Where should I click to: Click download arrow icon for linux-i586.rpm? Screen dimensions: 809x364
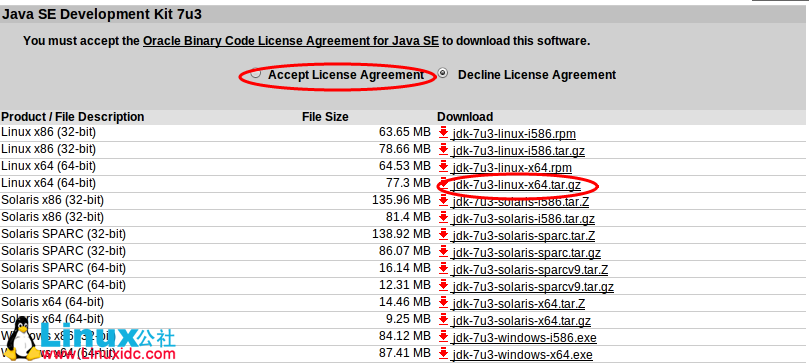point(443,133)
